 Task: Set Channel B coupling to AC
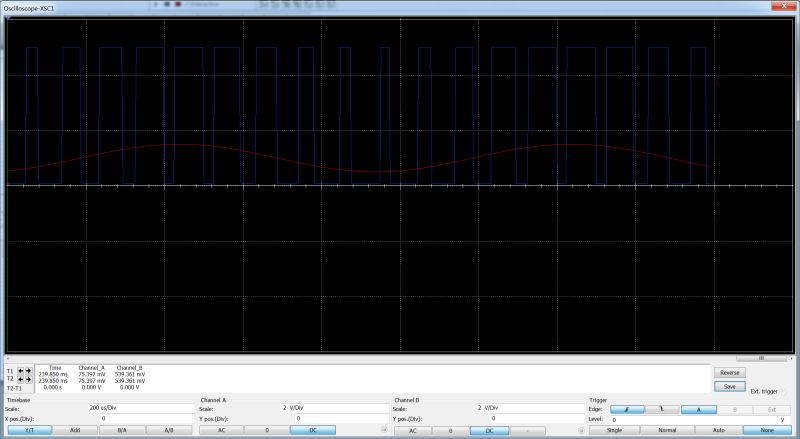(413, 431)
